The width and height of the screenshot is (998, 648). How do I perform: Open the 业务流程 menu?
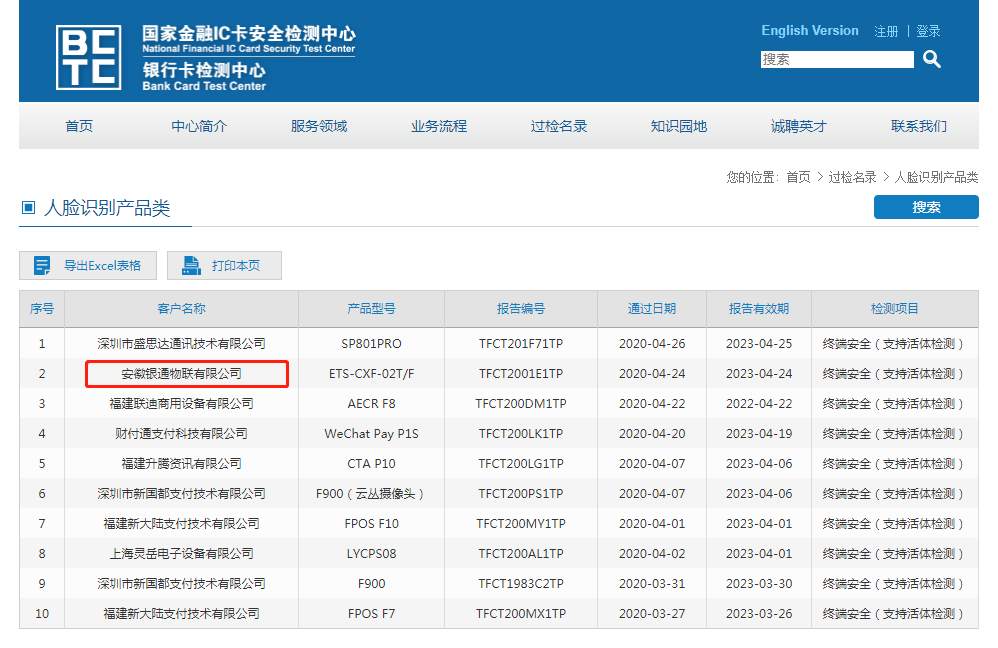[x=439, y=126]
